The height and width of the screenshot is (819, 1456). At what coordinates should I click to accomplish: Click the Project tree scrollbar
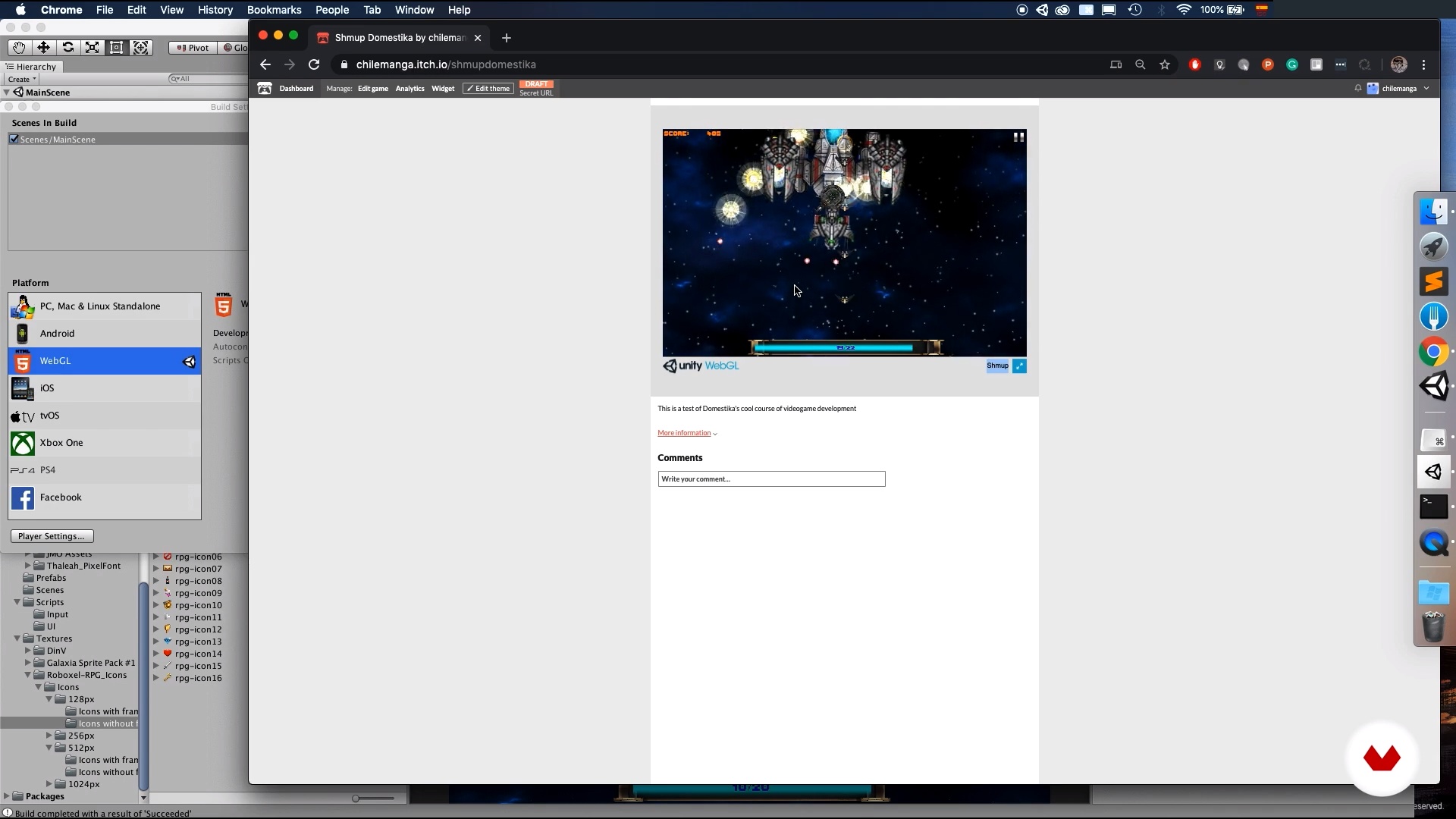pos(143,686)
